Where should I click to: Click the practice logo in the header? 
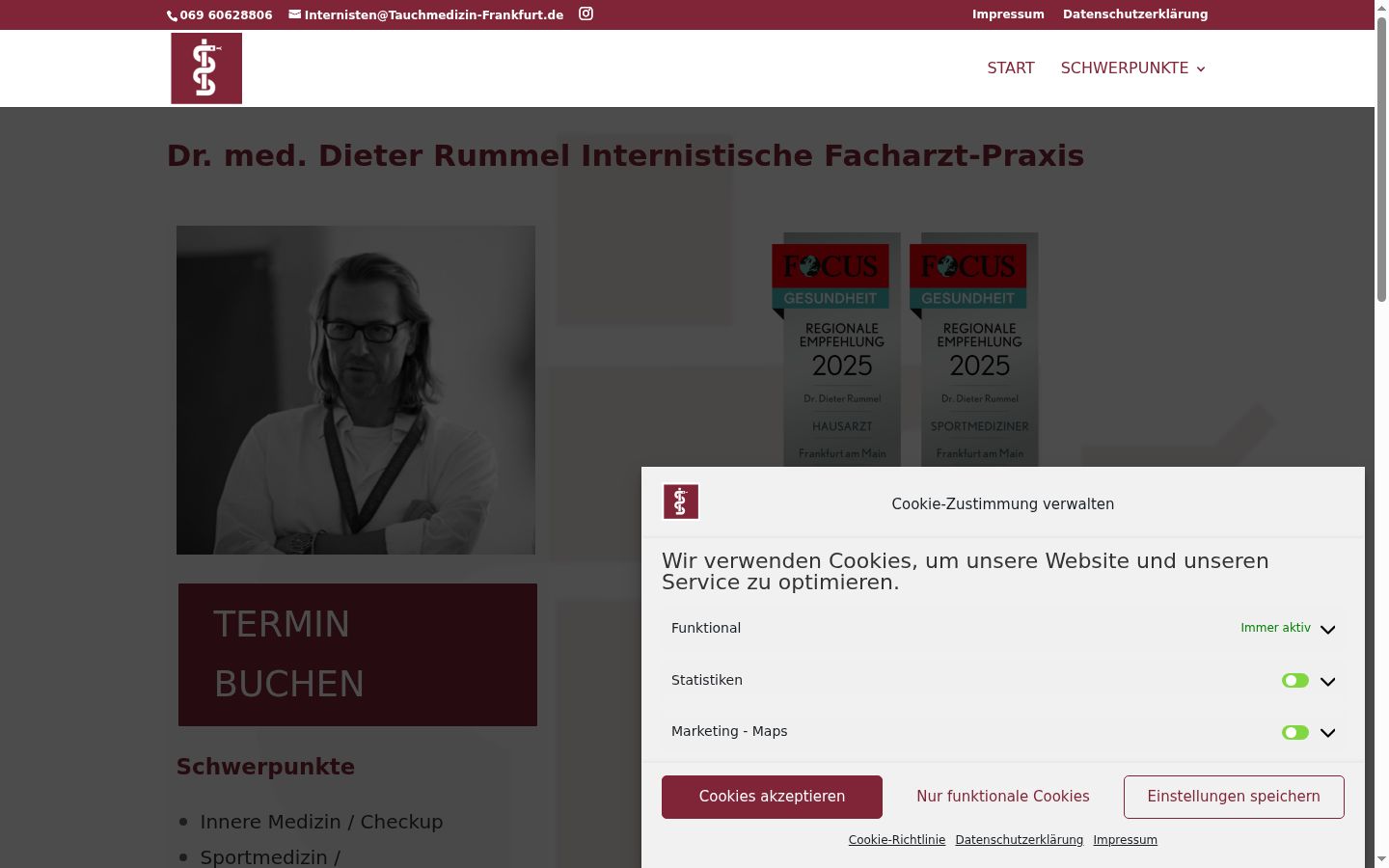click(x=206, y=68)
